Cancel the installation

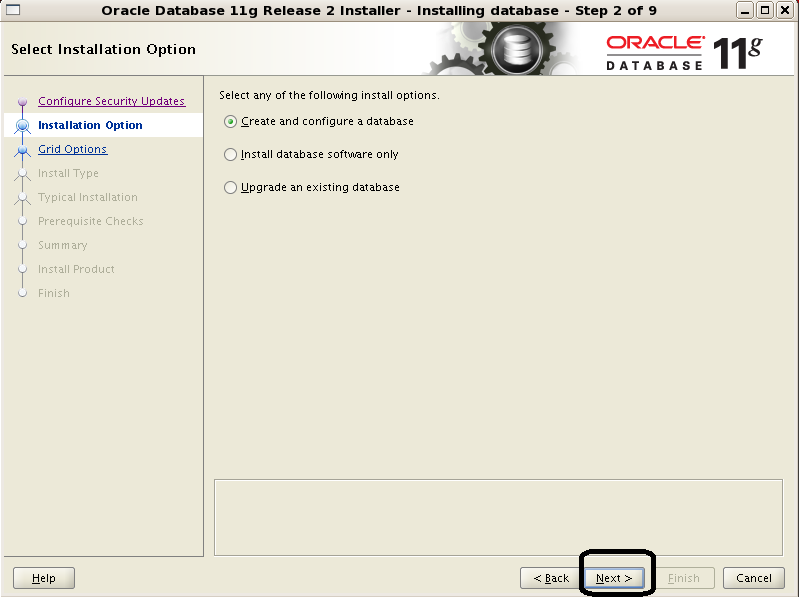[753, 578]
